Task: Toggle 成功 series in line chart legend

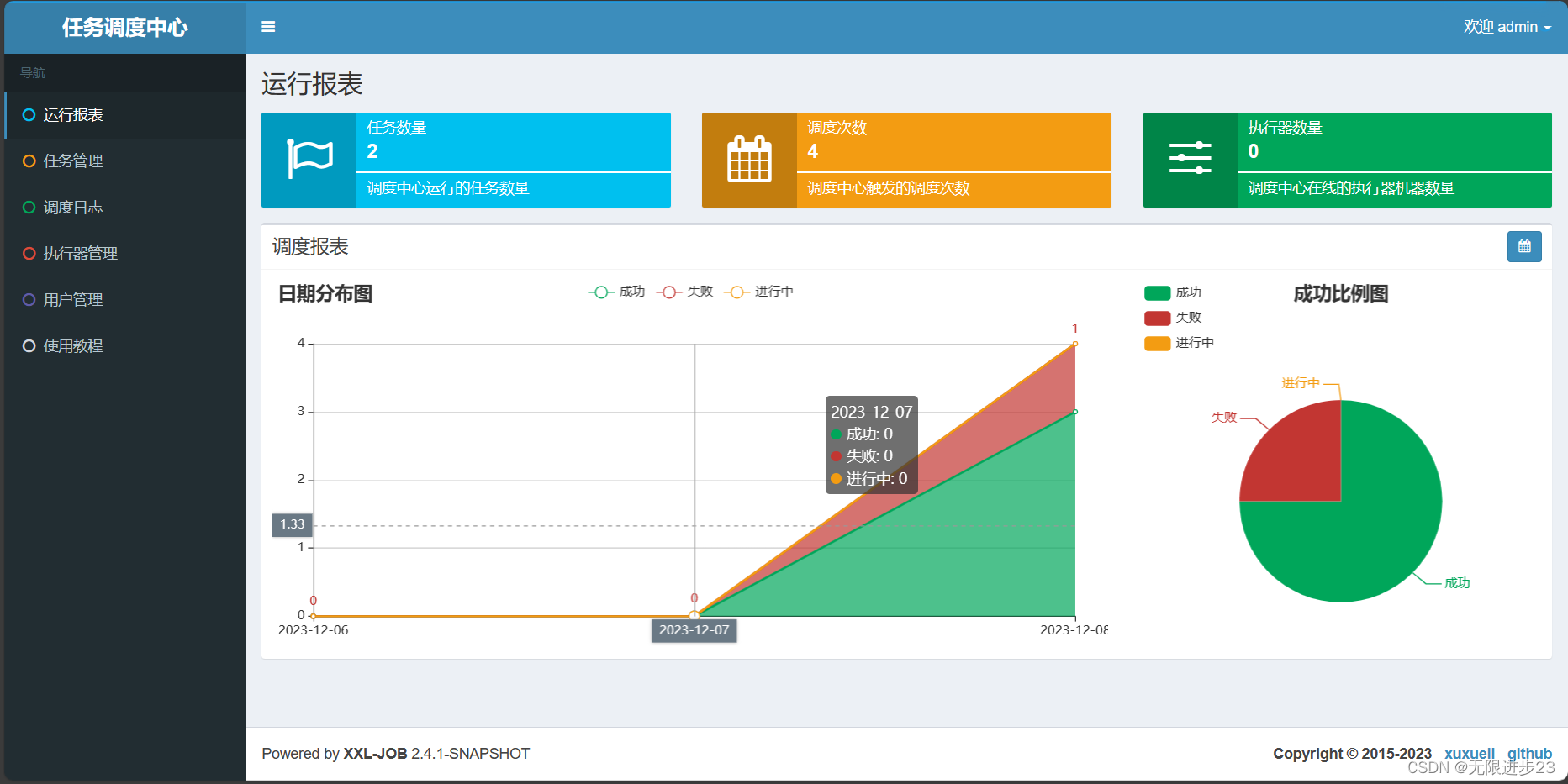Action: 616,292
